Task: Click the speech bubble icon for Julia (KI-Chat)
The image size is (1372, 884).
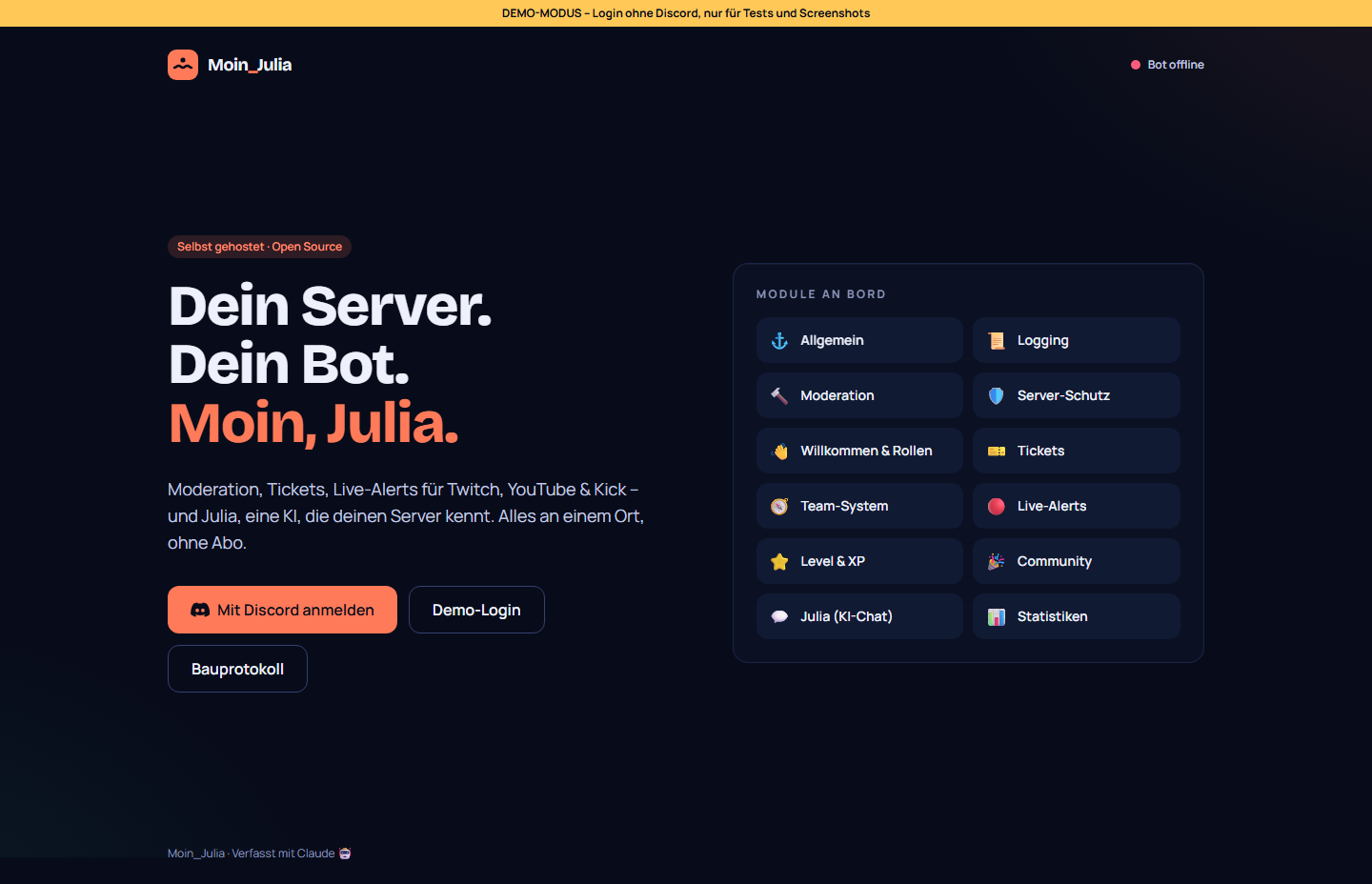Action: click(779, 617)
